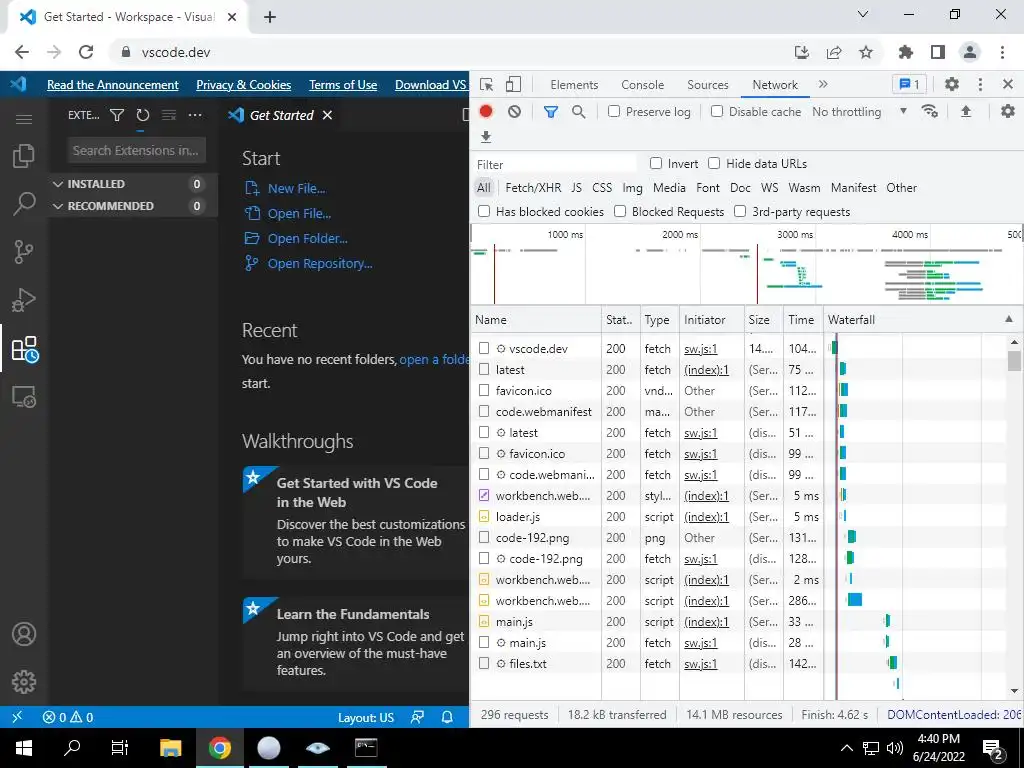The width and height of the screenshot is (1024, 768).
Task: Collapse the INSTALLED extensions section
Action: pyautogui.click(x=58, y=184)
